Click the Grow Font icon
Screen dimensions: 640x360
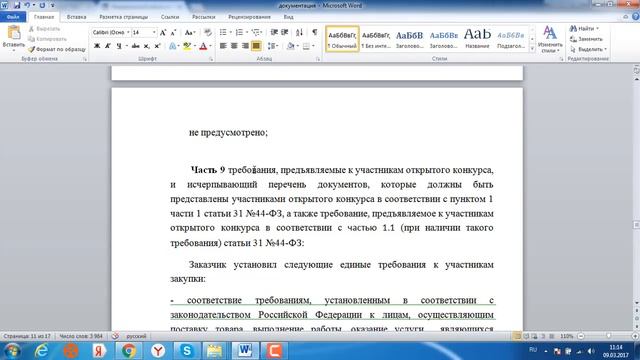point(163,32)
